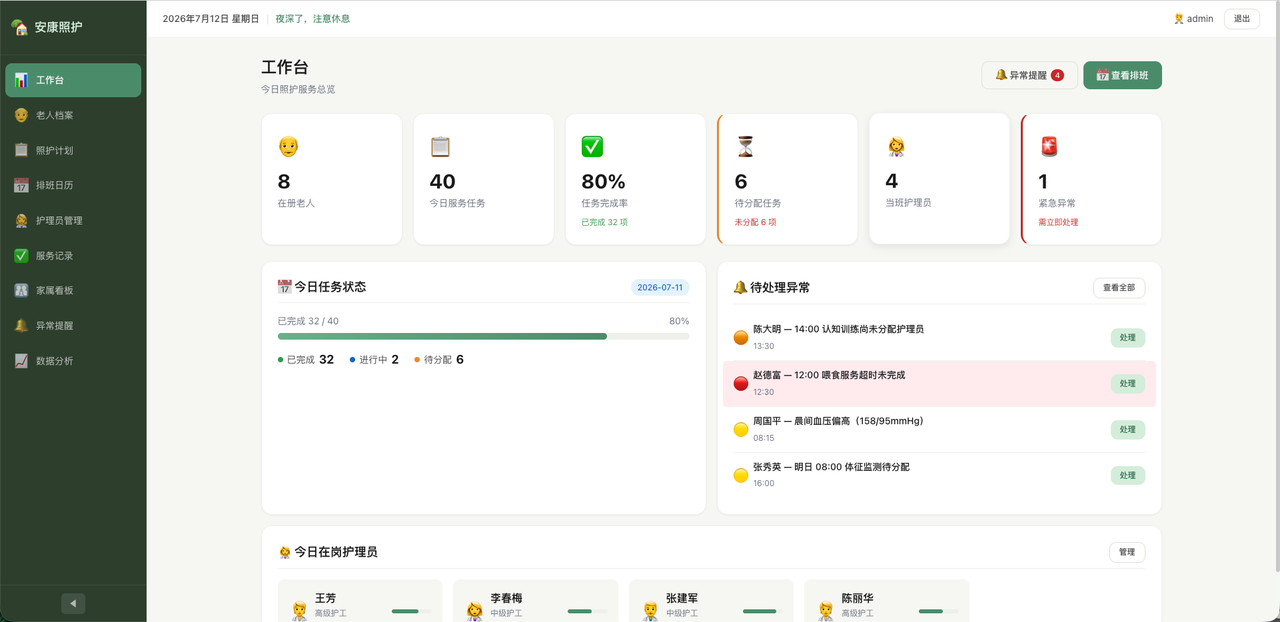Click 王芳 workload progress bar

point(411,611)
